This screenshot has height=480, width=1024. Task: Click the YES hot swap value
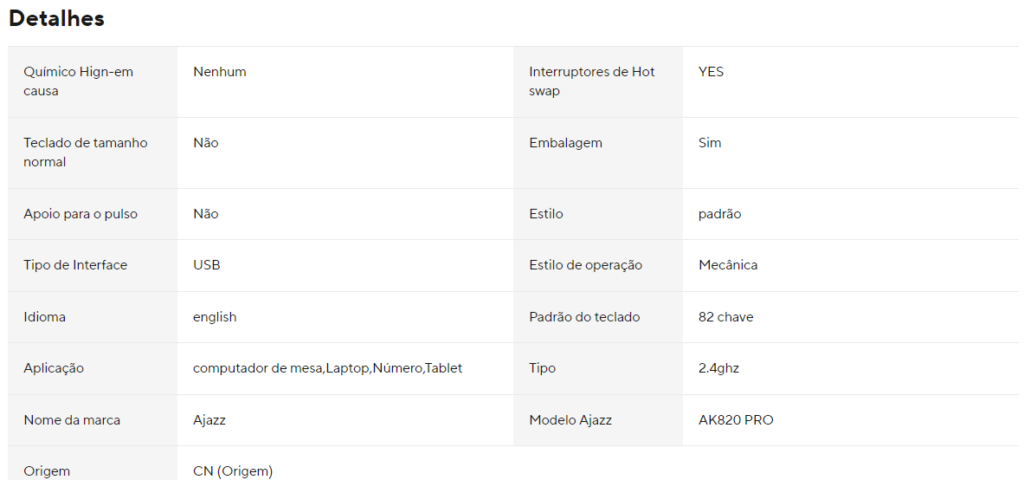[x=711, y=72]
